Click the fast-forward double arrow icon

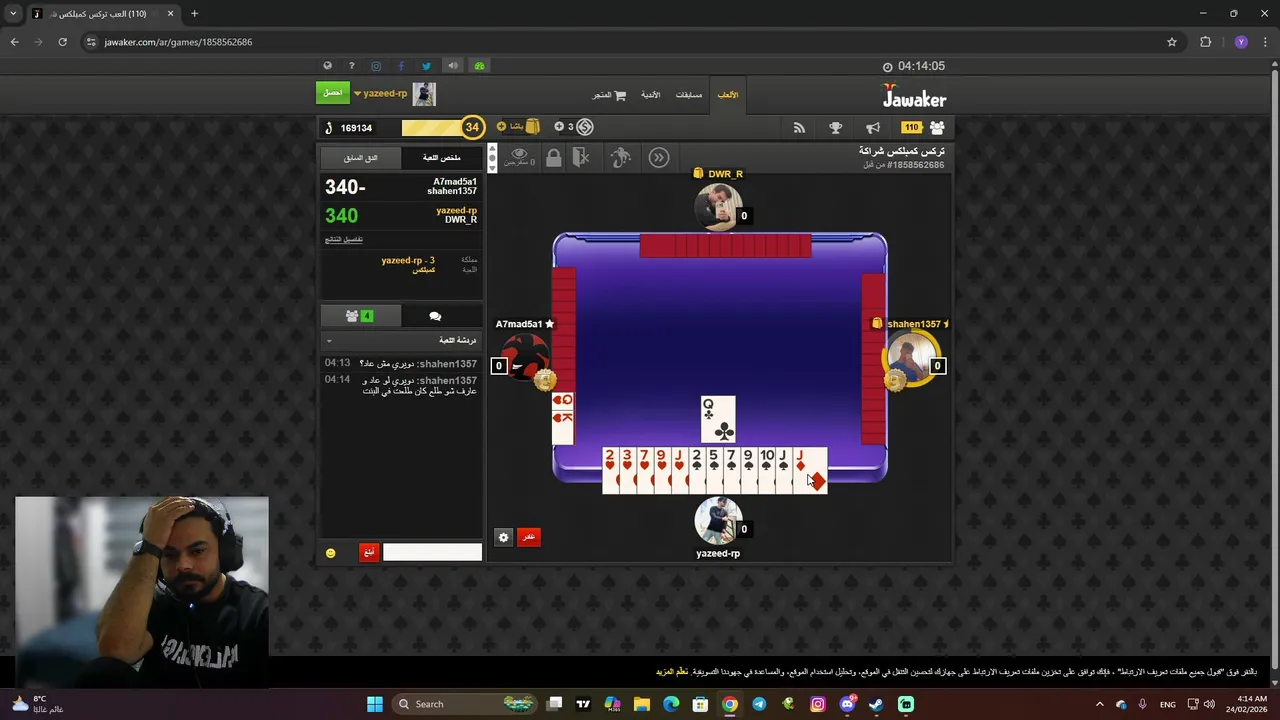point(658,158)
